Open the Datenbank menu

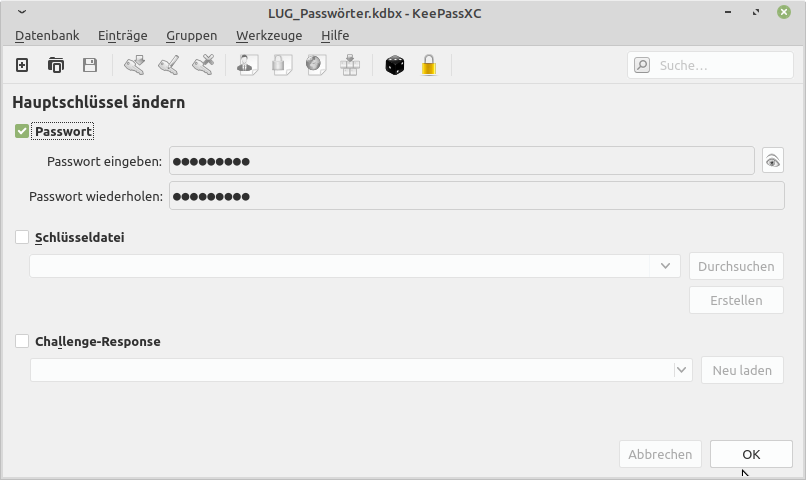[47, 35]
